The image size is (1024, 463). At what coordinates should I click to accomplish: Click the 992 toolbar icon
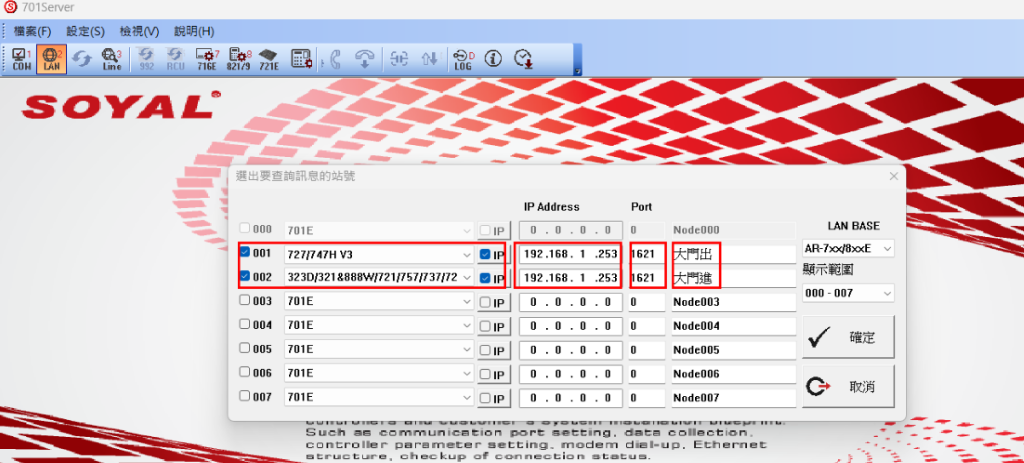pyautogui.click(x=147, y=59)
